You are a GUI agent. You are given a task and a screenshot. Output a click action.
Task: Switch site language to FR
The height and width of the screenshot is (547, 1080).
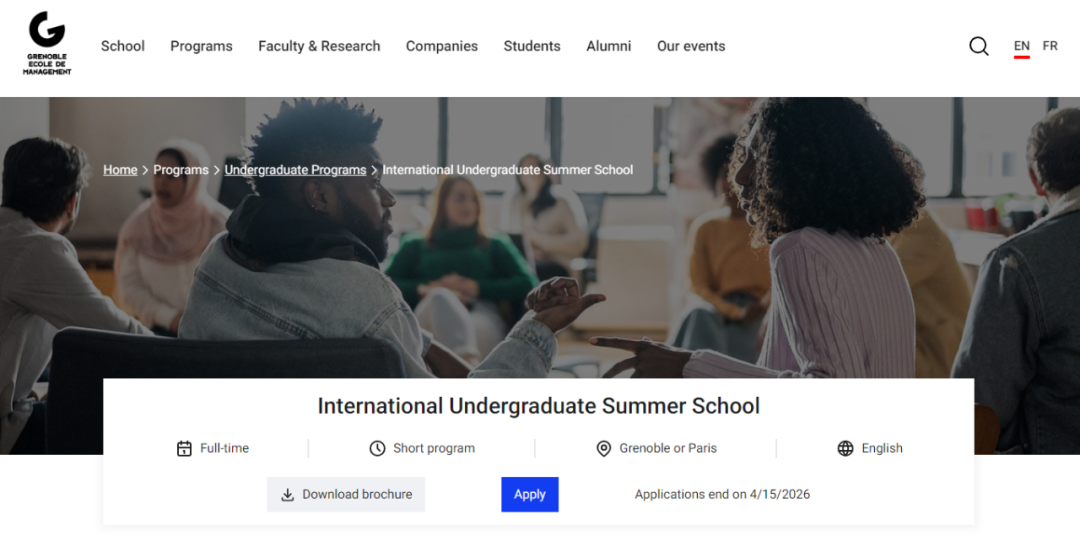point(1050,46)
